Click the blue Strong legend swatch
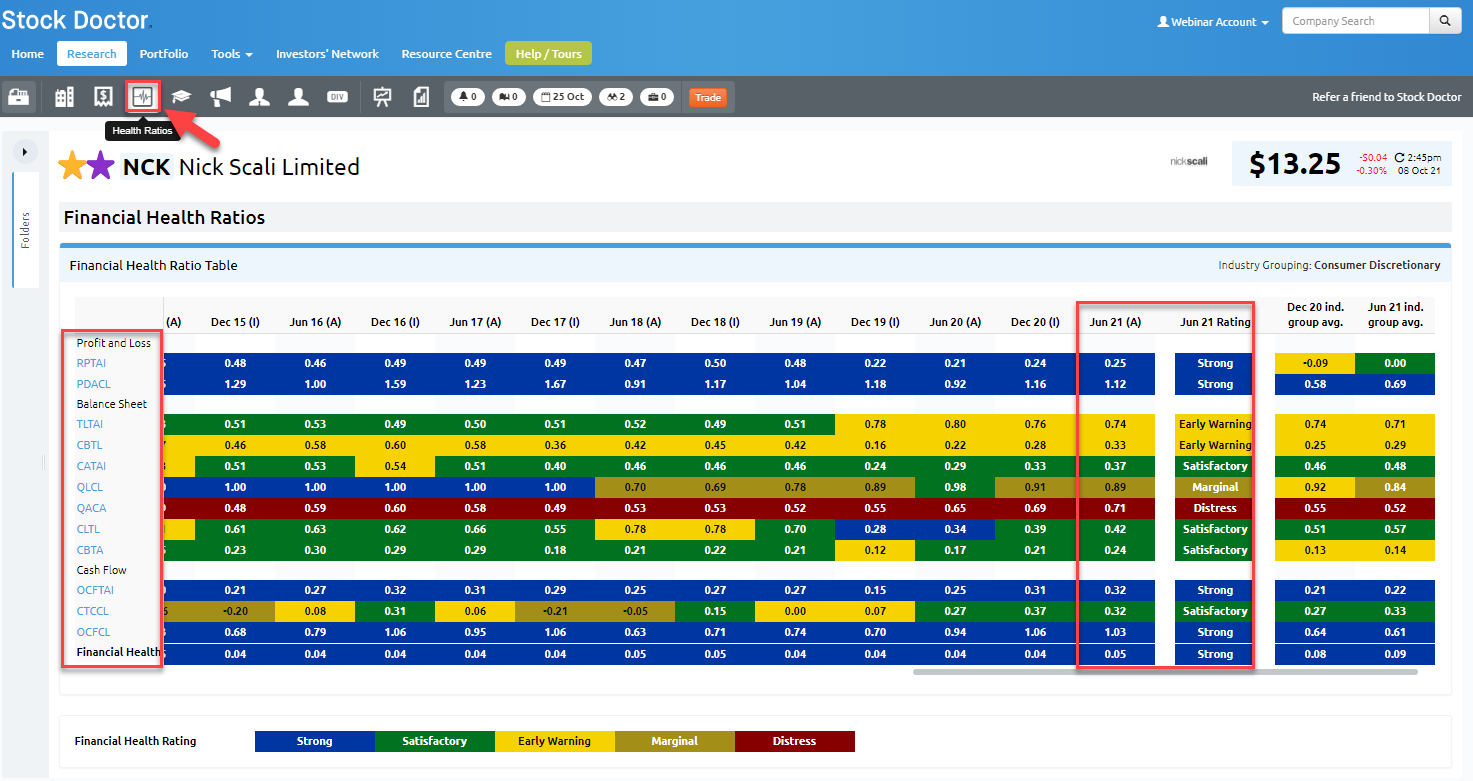The height and width of the screenshot is (781, 1473). (314, 741)
